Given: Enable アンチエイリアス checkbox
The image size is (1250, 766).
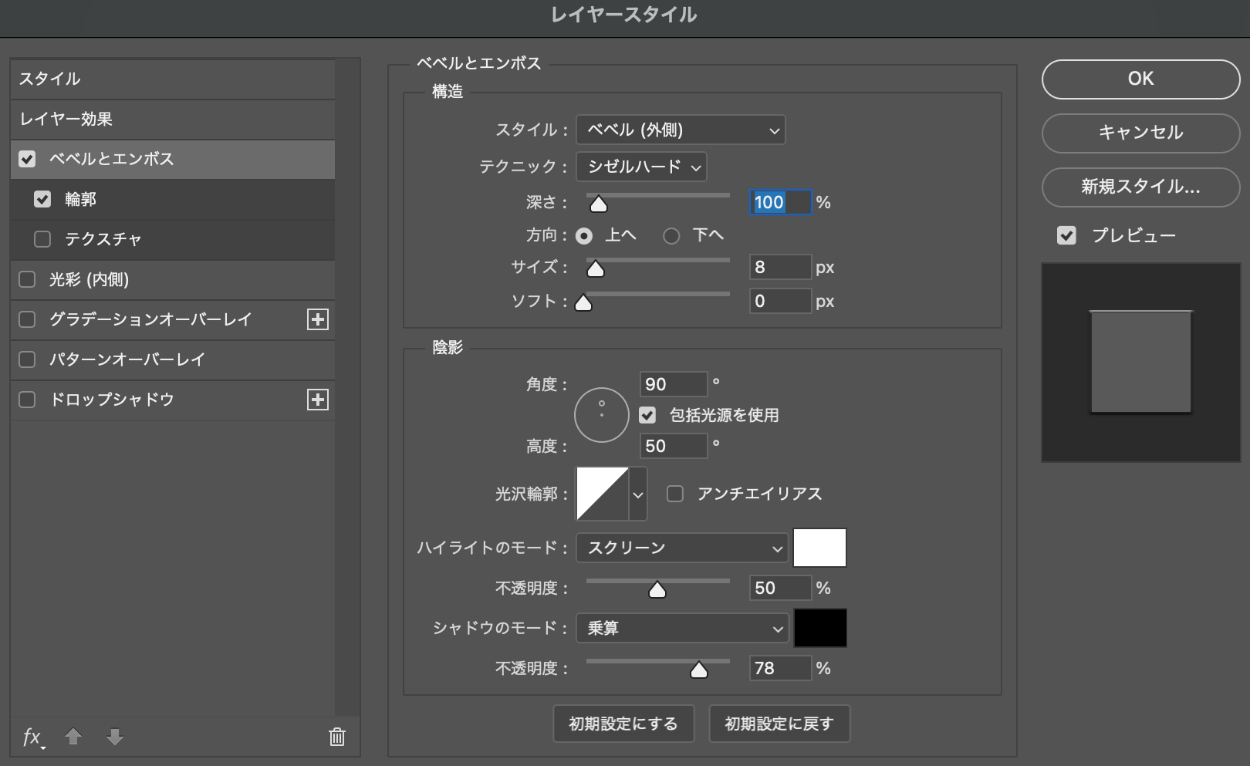Looking at the screenshot, I should [x=675, y=494].
